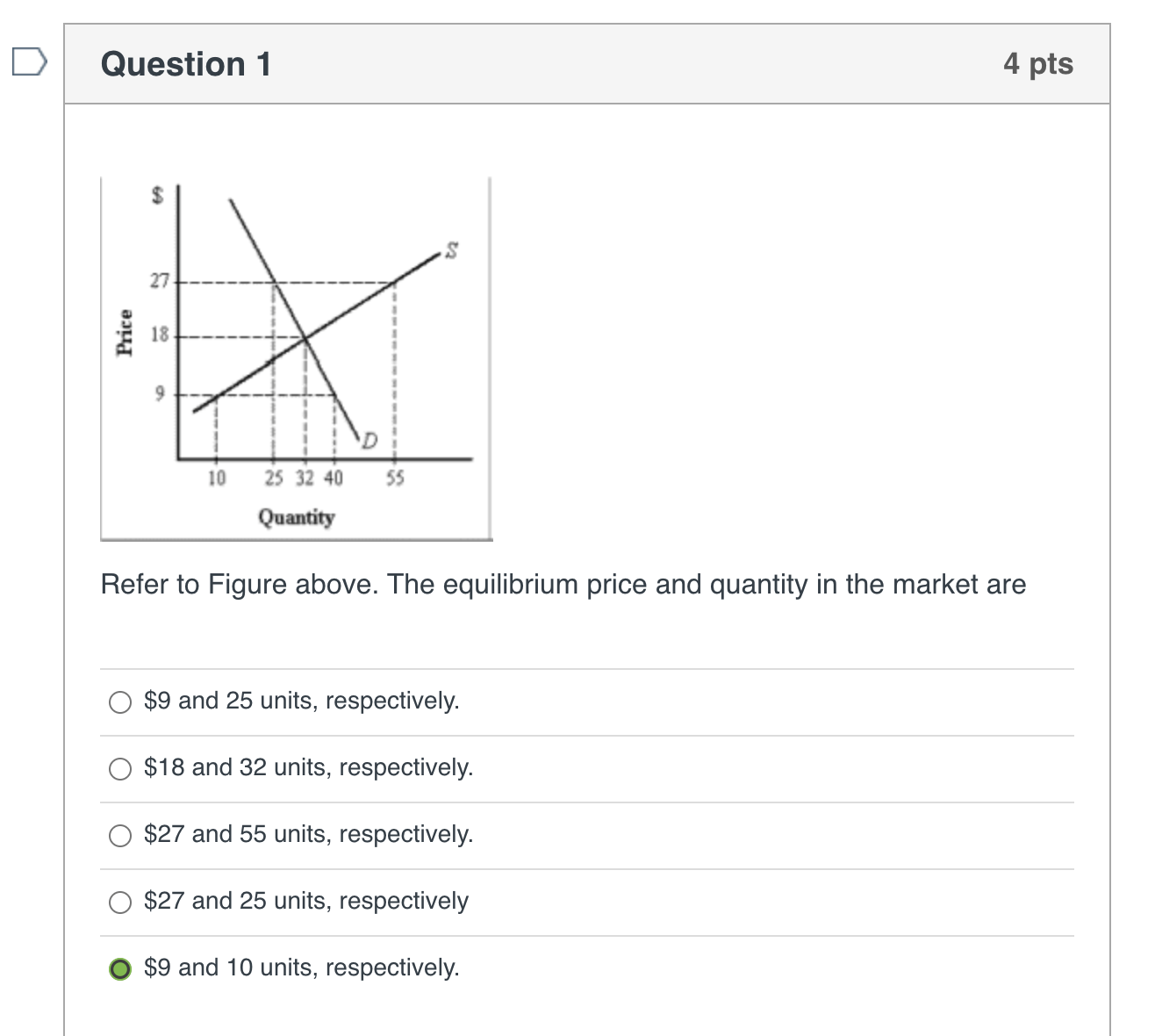
Task: Click the question flag icon beside Question 1
Action: tap(29, 61)
